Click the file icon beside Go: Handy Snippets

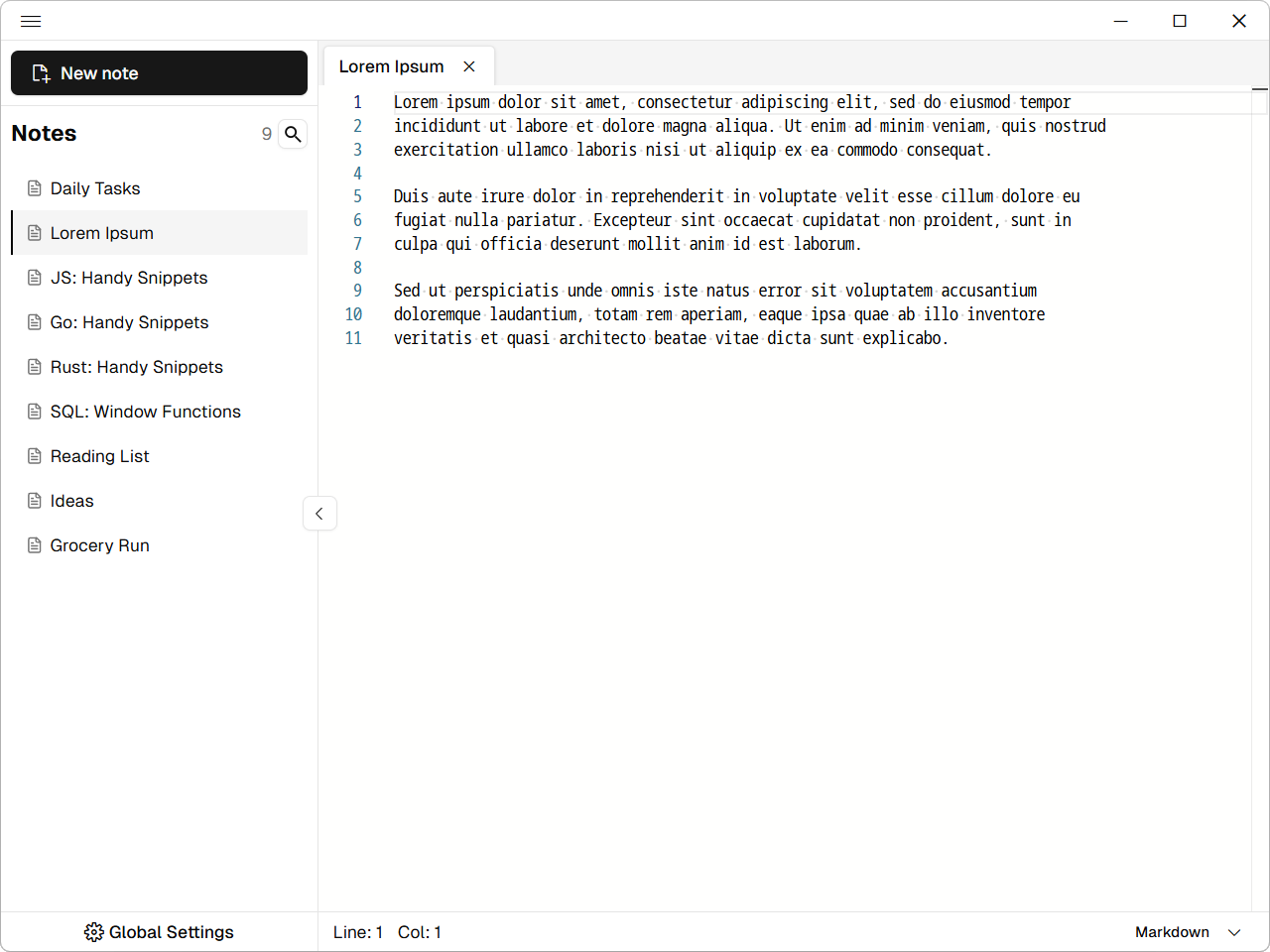(35, 322)
